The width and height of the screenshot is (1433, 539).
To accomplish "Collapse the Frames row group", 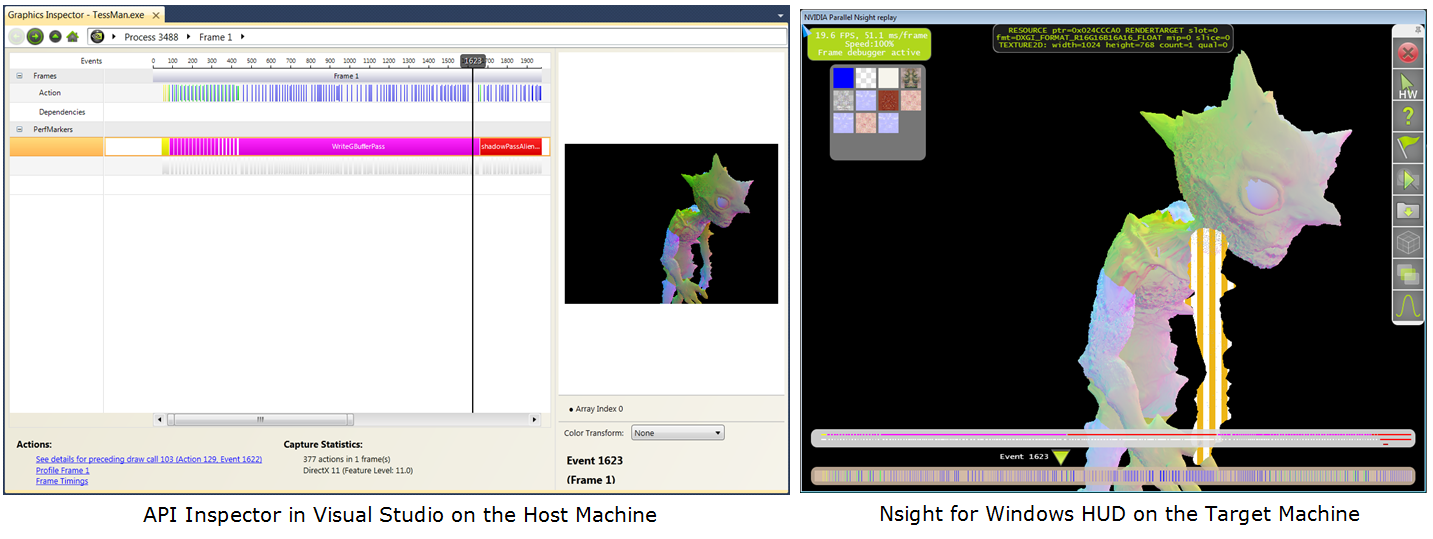I will 19,76.
